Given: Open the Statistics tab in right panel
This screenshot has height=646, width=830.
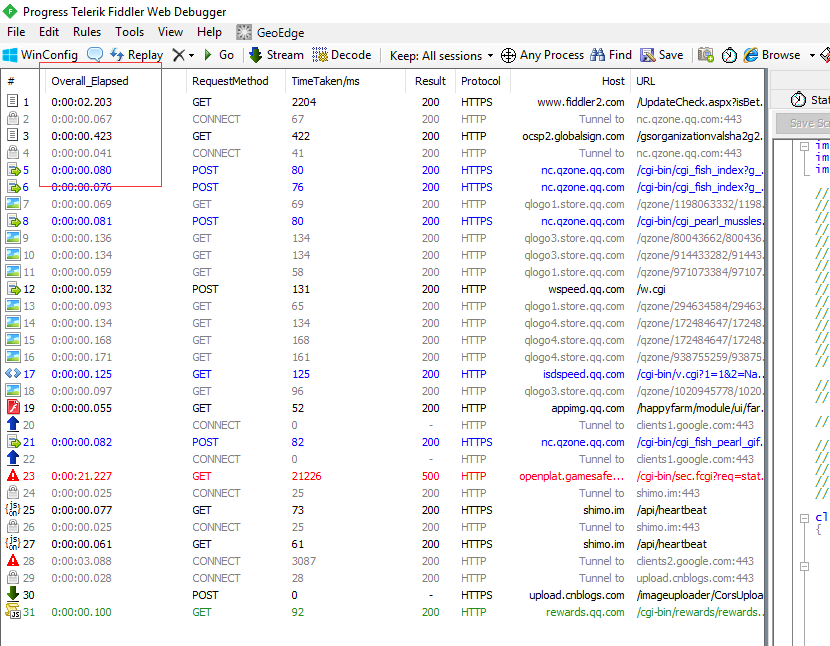Looking at the screenshot, I should pos(810,100).
